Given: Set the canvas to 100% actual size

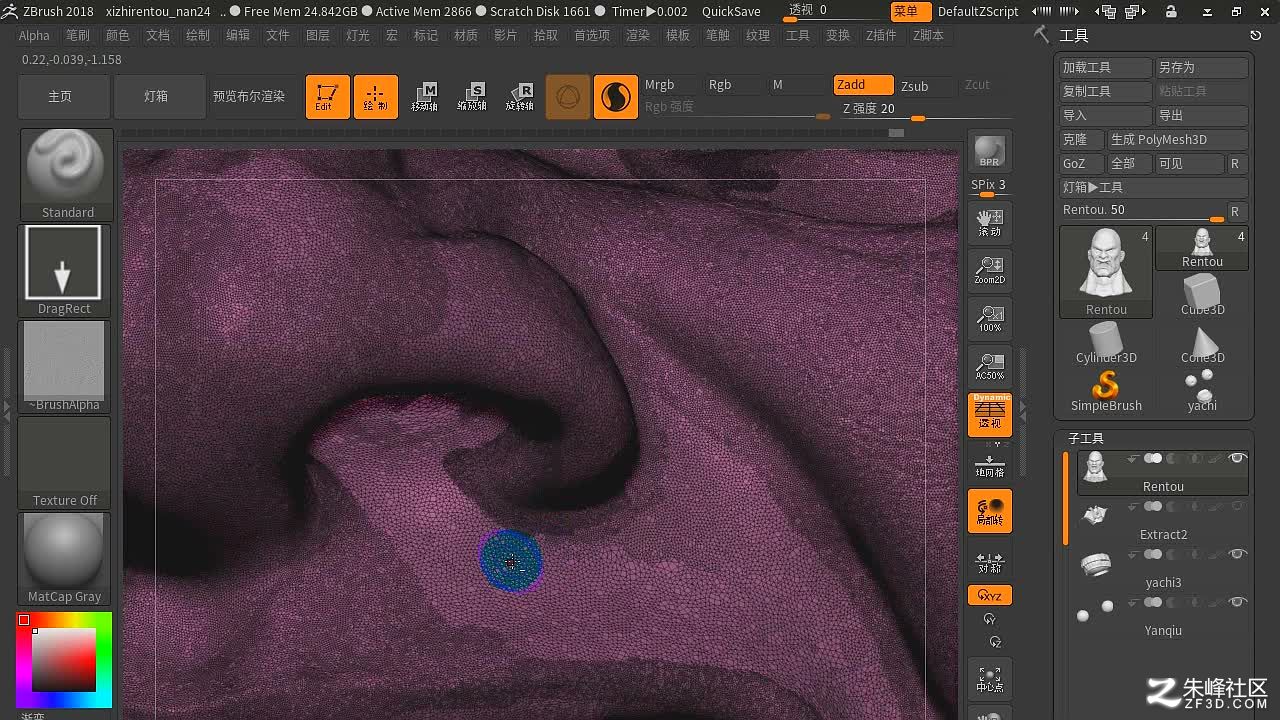Looking at the screenshot, I should tap(989, 318).
